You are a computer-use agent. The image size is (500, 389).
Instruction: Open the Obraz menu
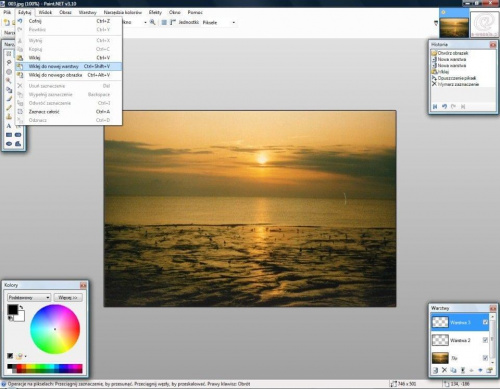[x=65, y=12]
